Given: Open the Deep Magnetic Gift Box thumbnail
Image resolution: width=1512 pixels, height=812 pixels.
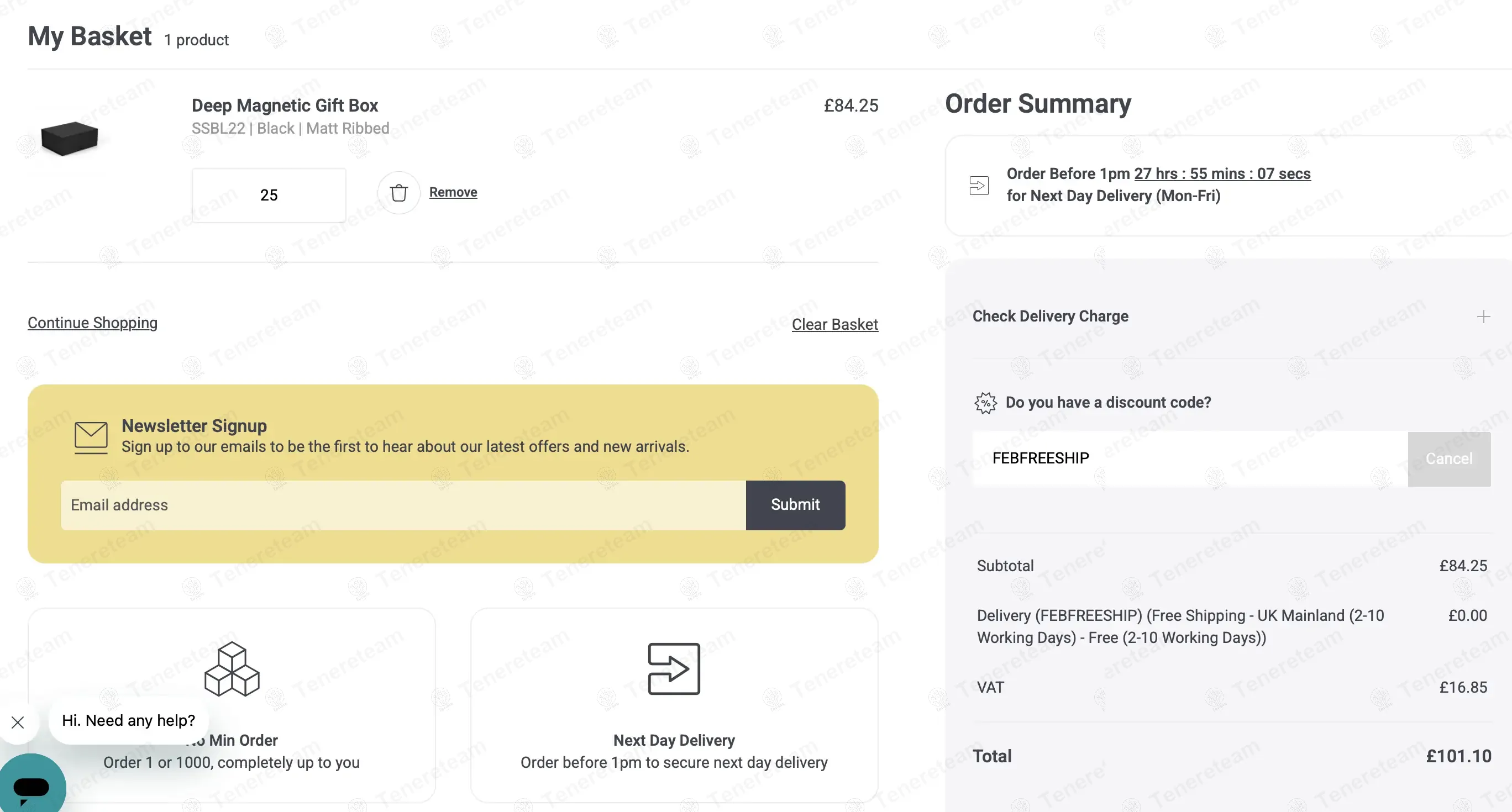Looking at the screenshot, I should pos(69,138).
